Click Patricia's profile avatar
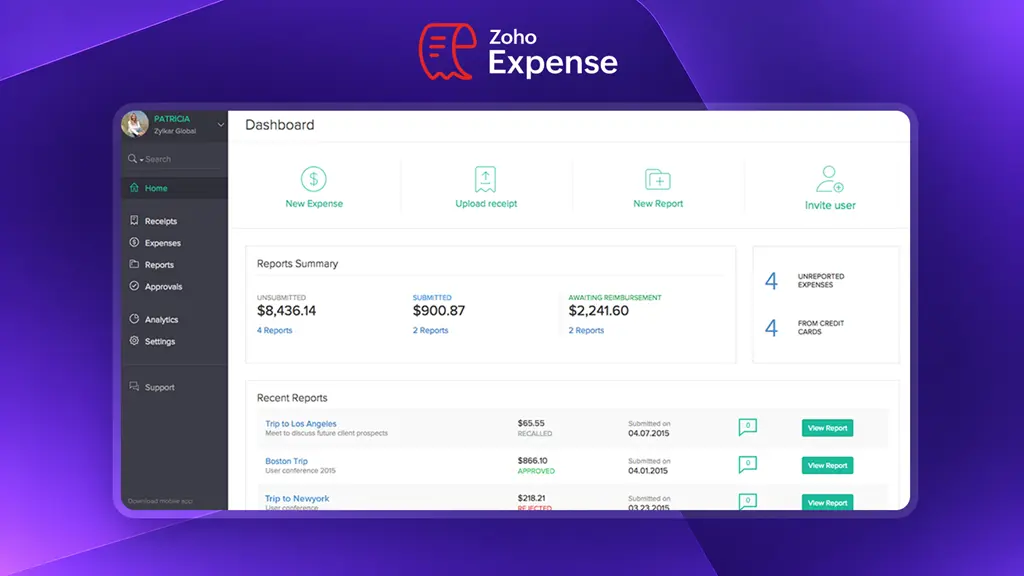This screenshot has height=576, width=1024. pyautogui.click(x=135, y=124)
